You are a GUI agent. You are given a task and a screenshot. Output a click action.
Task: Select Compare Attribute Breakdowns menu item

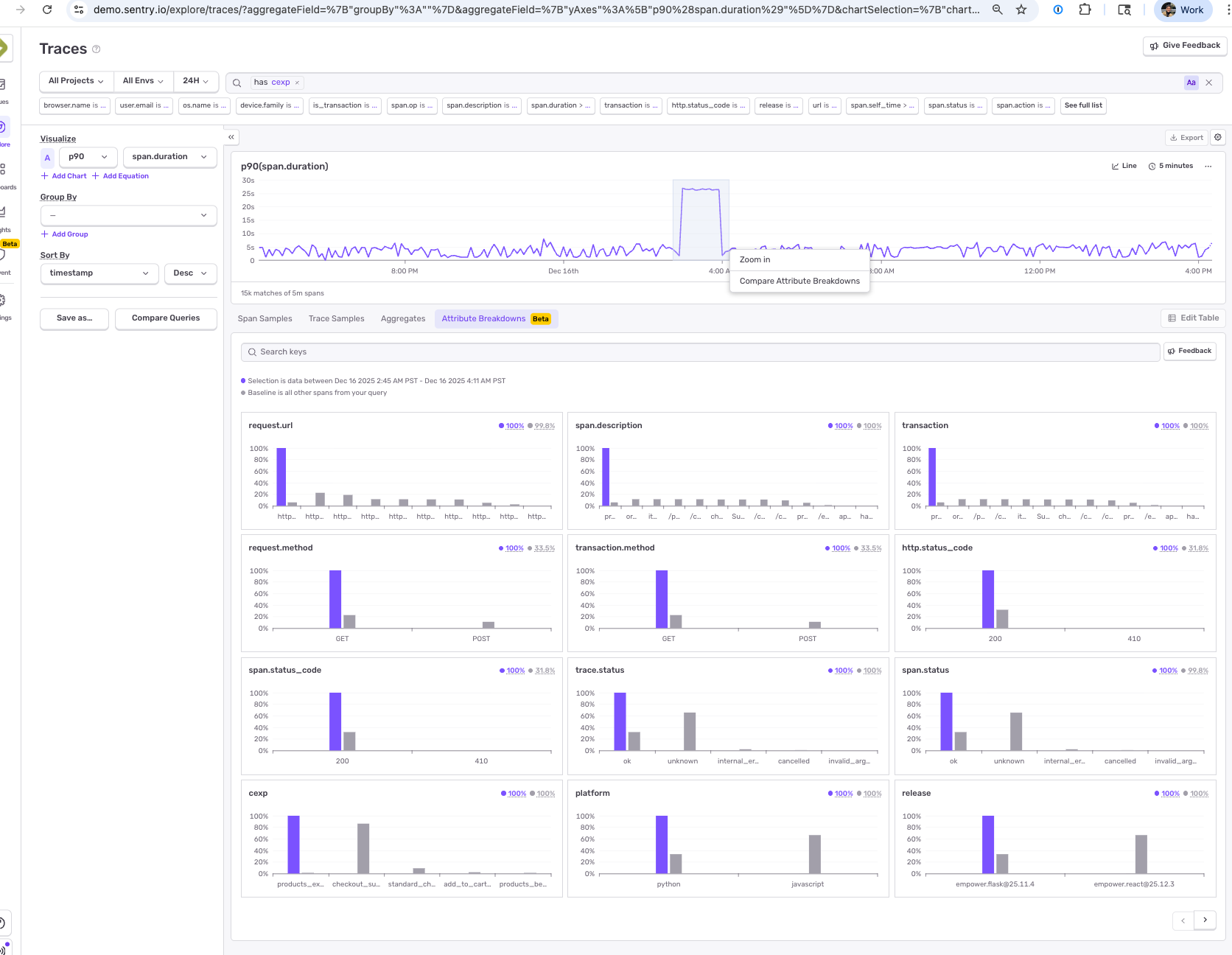coord(799,281)
